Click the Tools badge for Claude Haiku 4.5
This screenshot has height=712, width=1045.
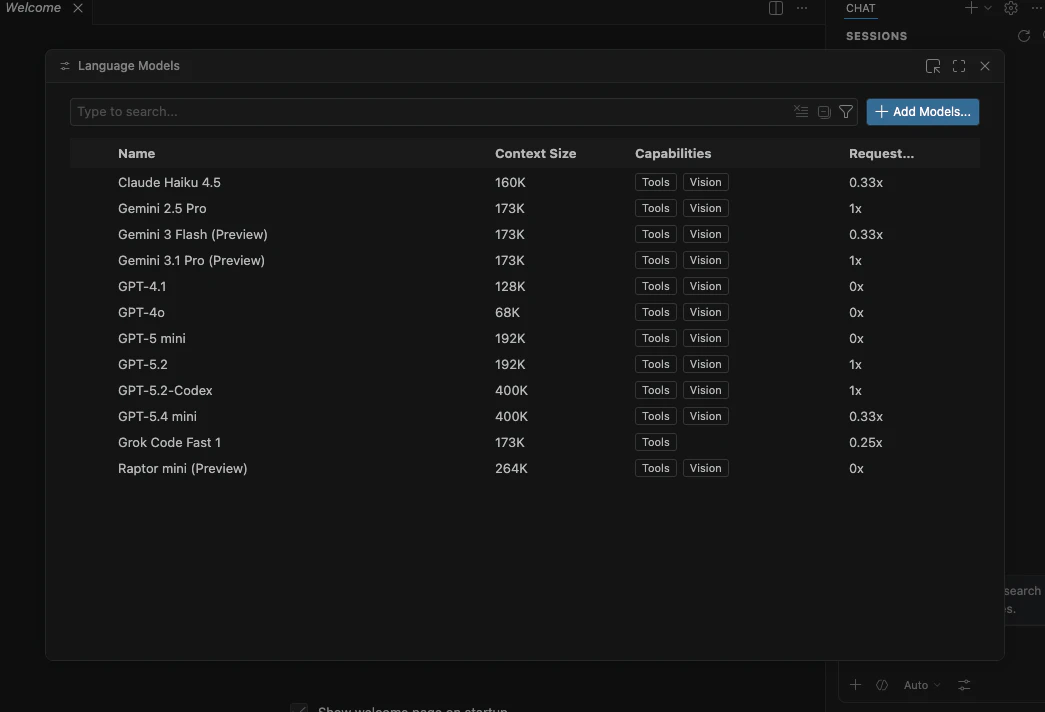click(x=656, y=182)
